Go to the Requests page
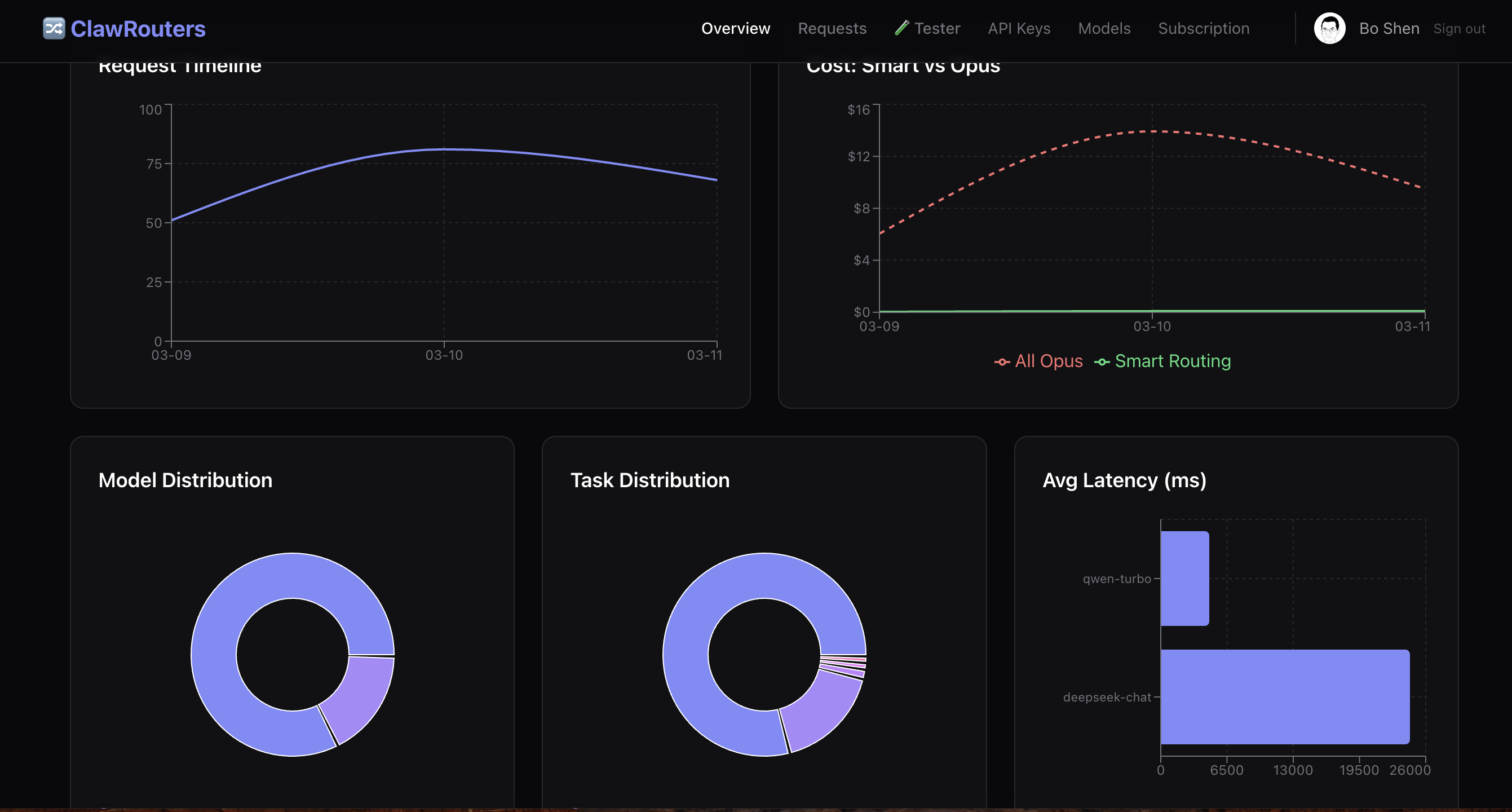1512x812 pixels. 832,28
